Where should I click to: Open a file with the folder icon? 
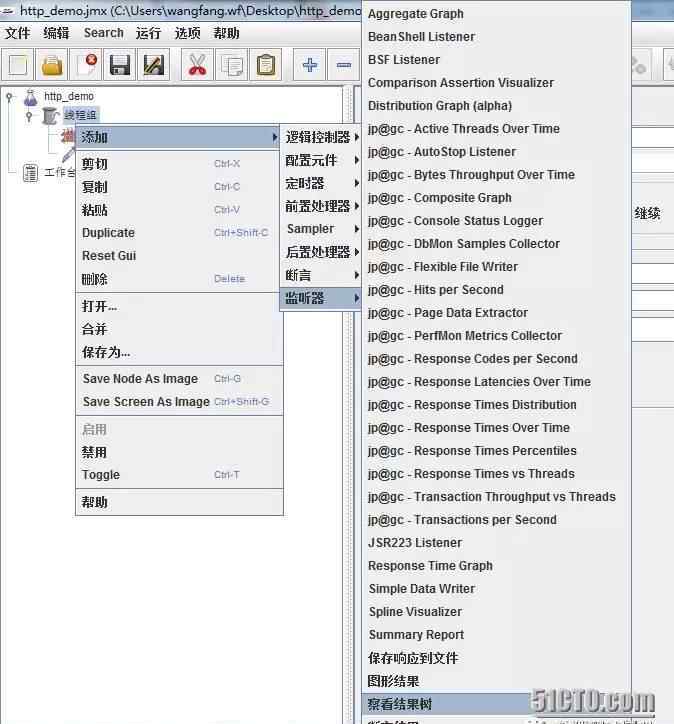click(x=52, y=65)
